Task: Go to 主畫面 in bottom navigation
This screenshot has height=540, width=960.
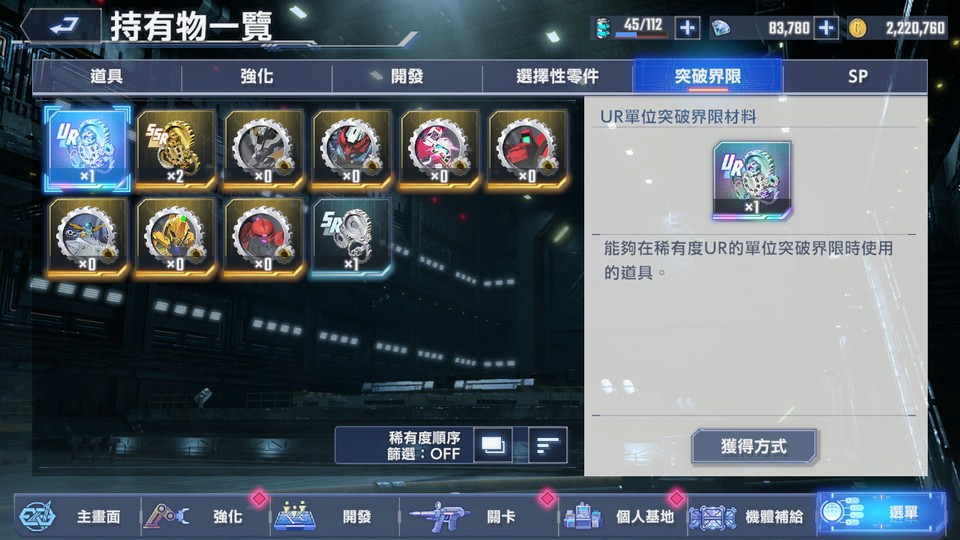Action: (78, 517)
